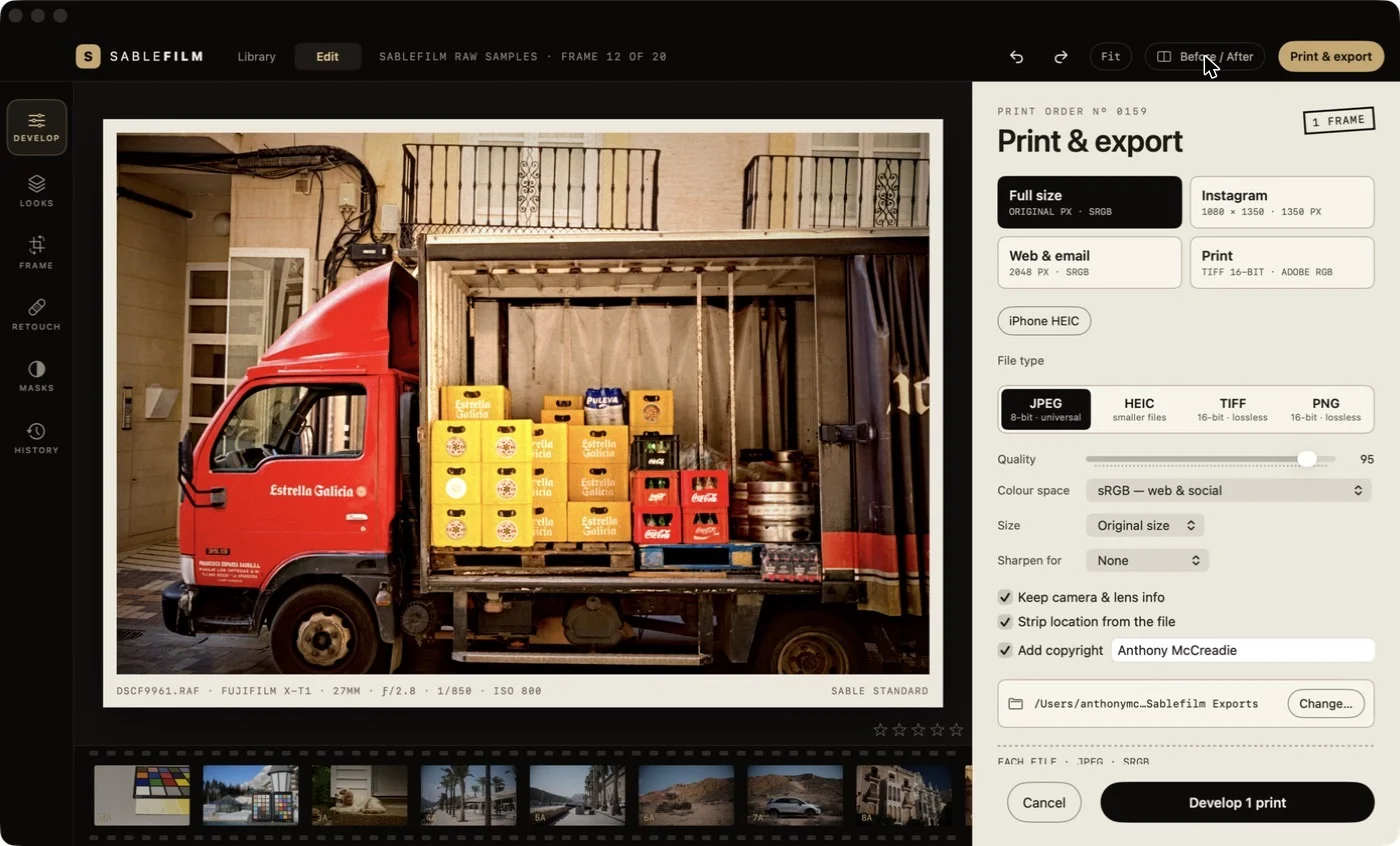The height and width of the screenshot is (846, 1400).
Task: Toggle Strip location from the file
Action: (x=1005, y=622)
